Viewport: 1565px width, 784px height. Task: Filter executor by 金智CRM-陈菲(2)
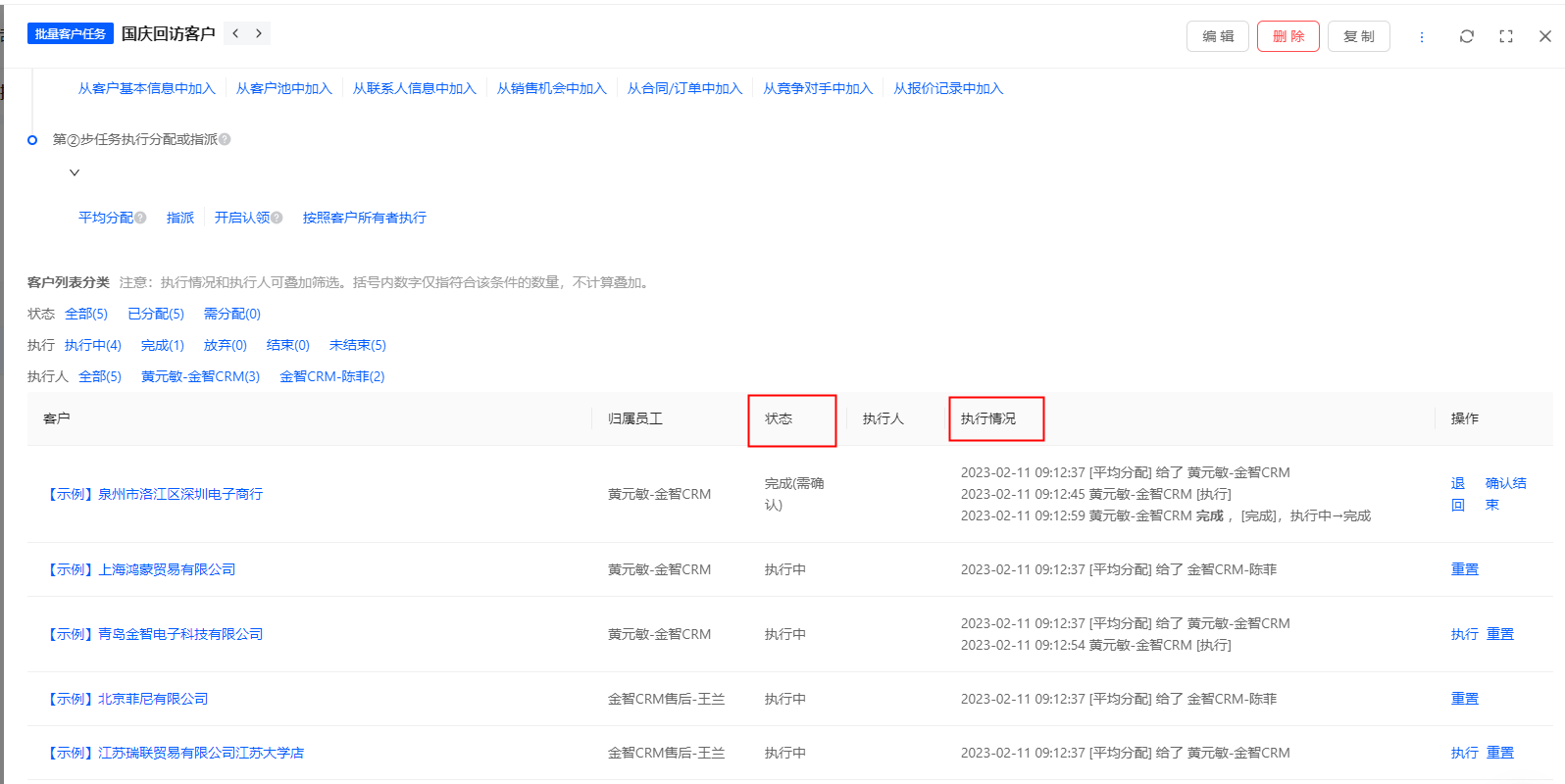332,376
